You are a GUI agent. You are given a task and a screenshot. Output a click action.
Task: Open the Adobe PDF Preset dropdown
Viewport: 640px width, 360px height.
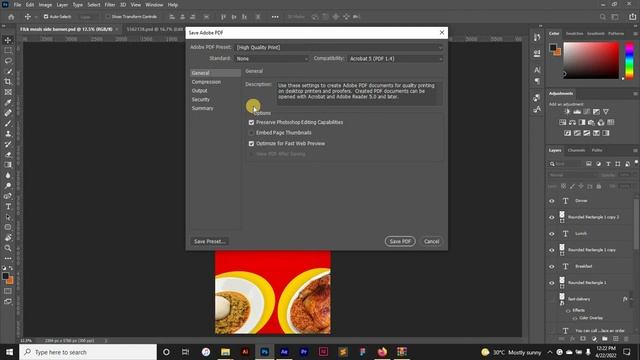coord(339,48)
